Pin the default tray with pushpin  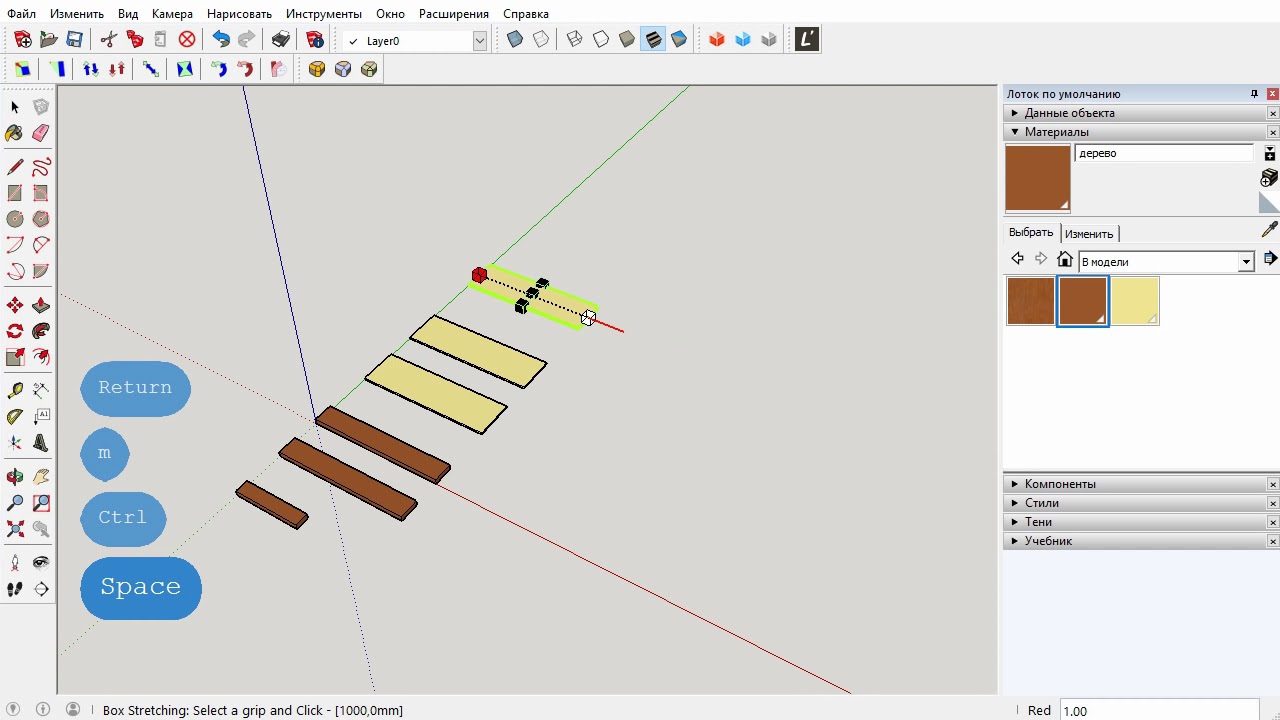pos(1254,94)
